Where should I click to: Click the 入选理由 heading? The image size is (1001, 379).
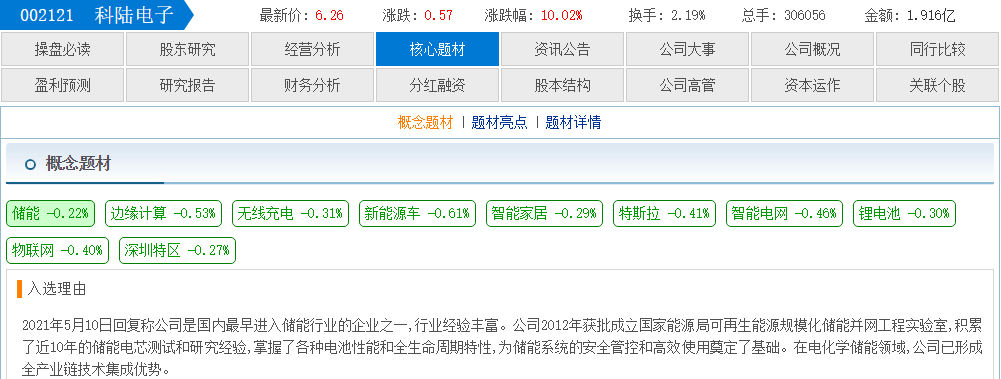(x=56, y=289)
